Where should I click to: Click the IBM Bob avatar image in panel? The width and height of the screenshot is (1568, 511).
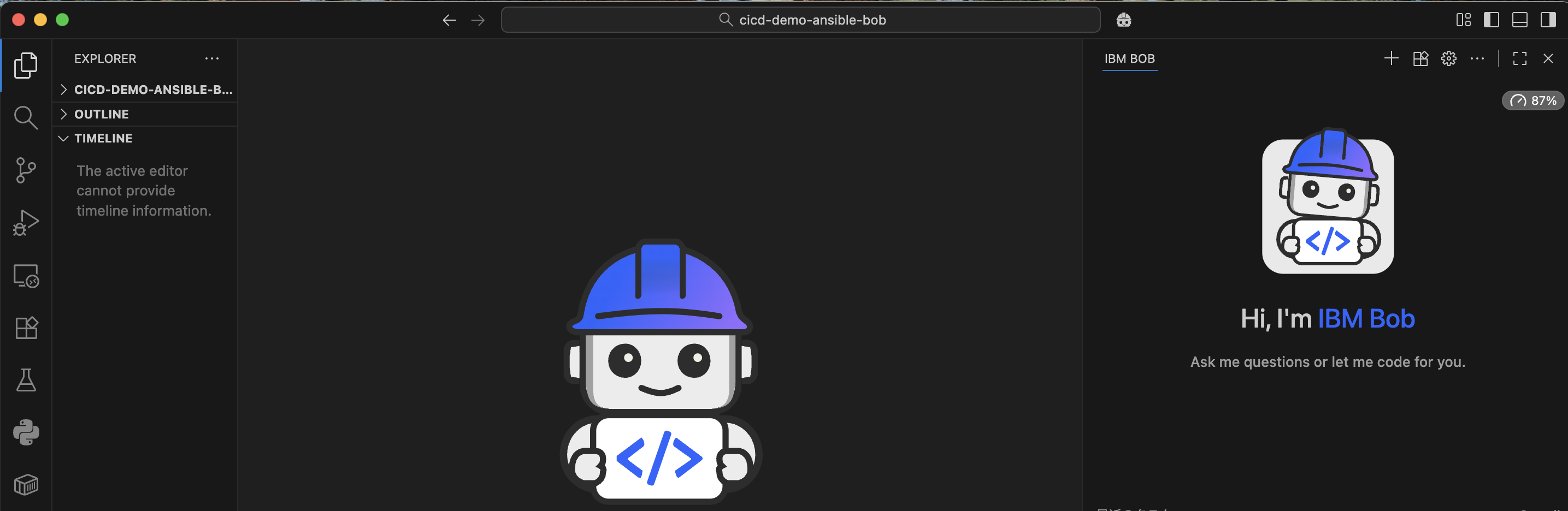click(x=1328, y=201)
